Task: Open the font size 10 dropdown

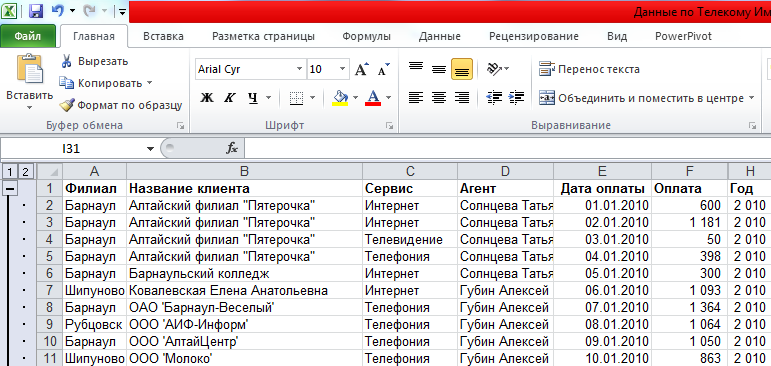Action: pyautogui.click(x=342, y=69)
